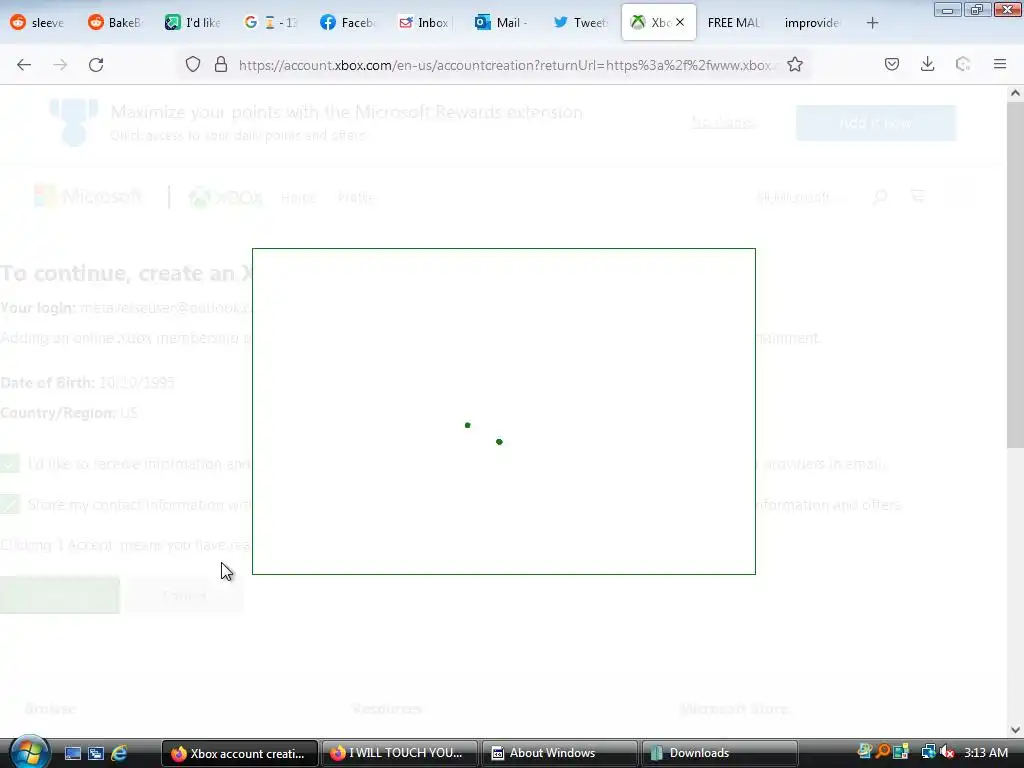The width and height of the screenshot is (1024, 768).
Task: Bookmark this page with the star
Action: [x=795, y=65]
